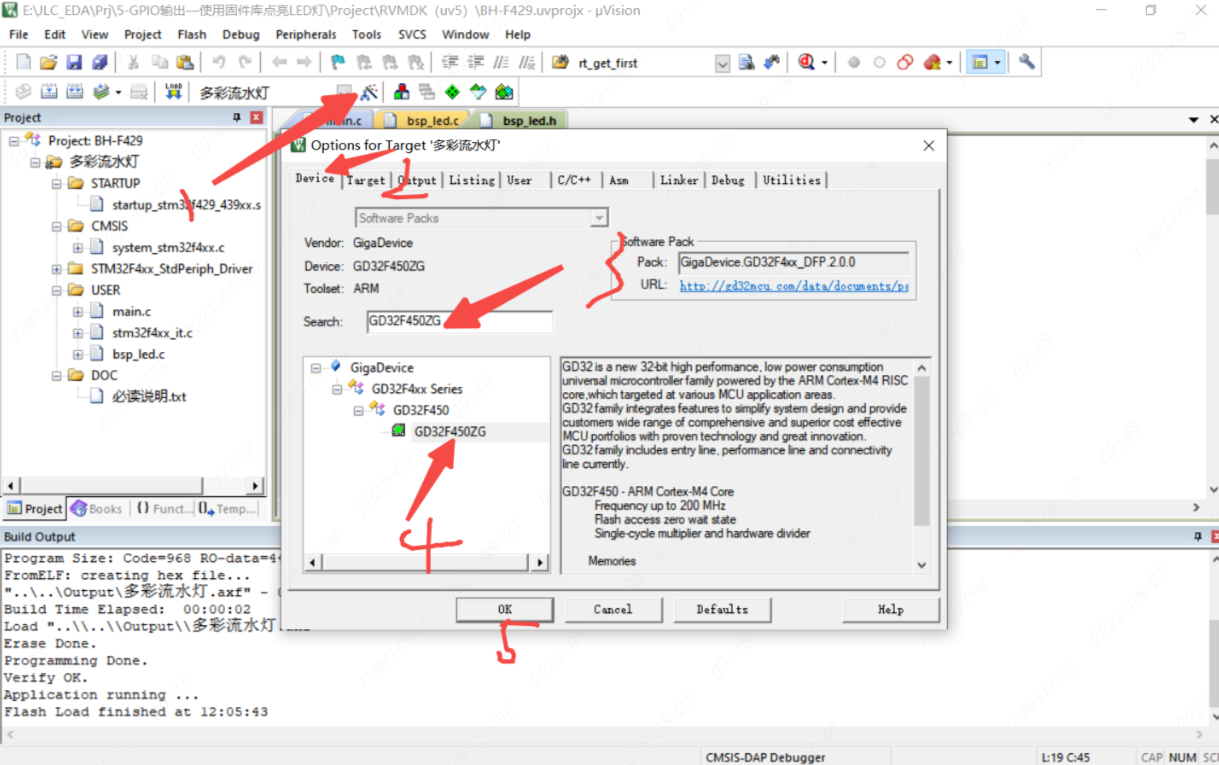Click the Pack Installer icon

(504, 92)
